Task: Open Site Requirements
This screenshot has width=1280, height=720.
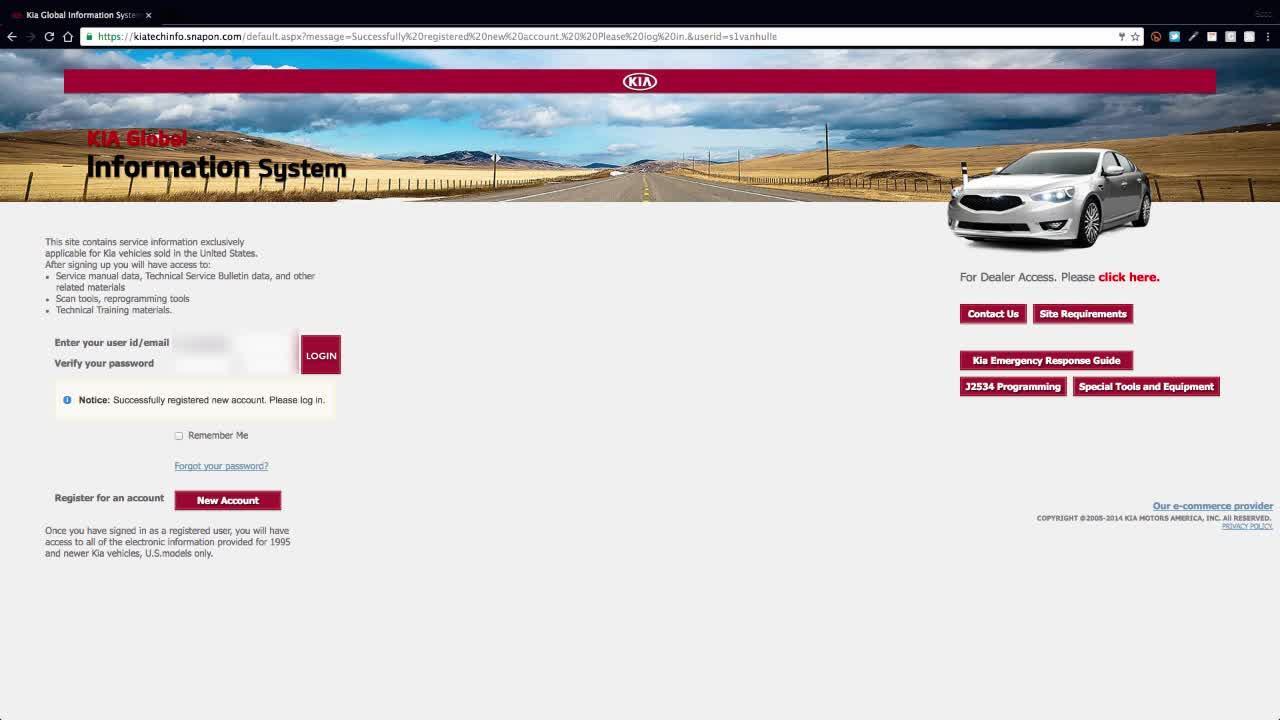Action: tap(1082, 314)
